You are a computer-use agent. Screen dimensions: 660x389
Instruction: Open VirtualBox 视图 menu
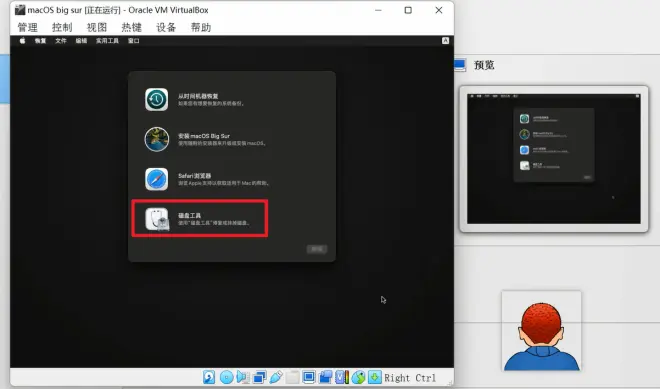[97, 27]
